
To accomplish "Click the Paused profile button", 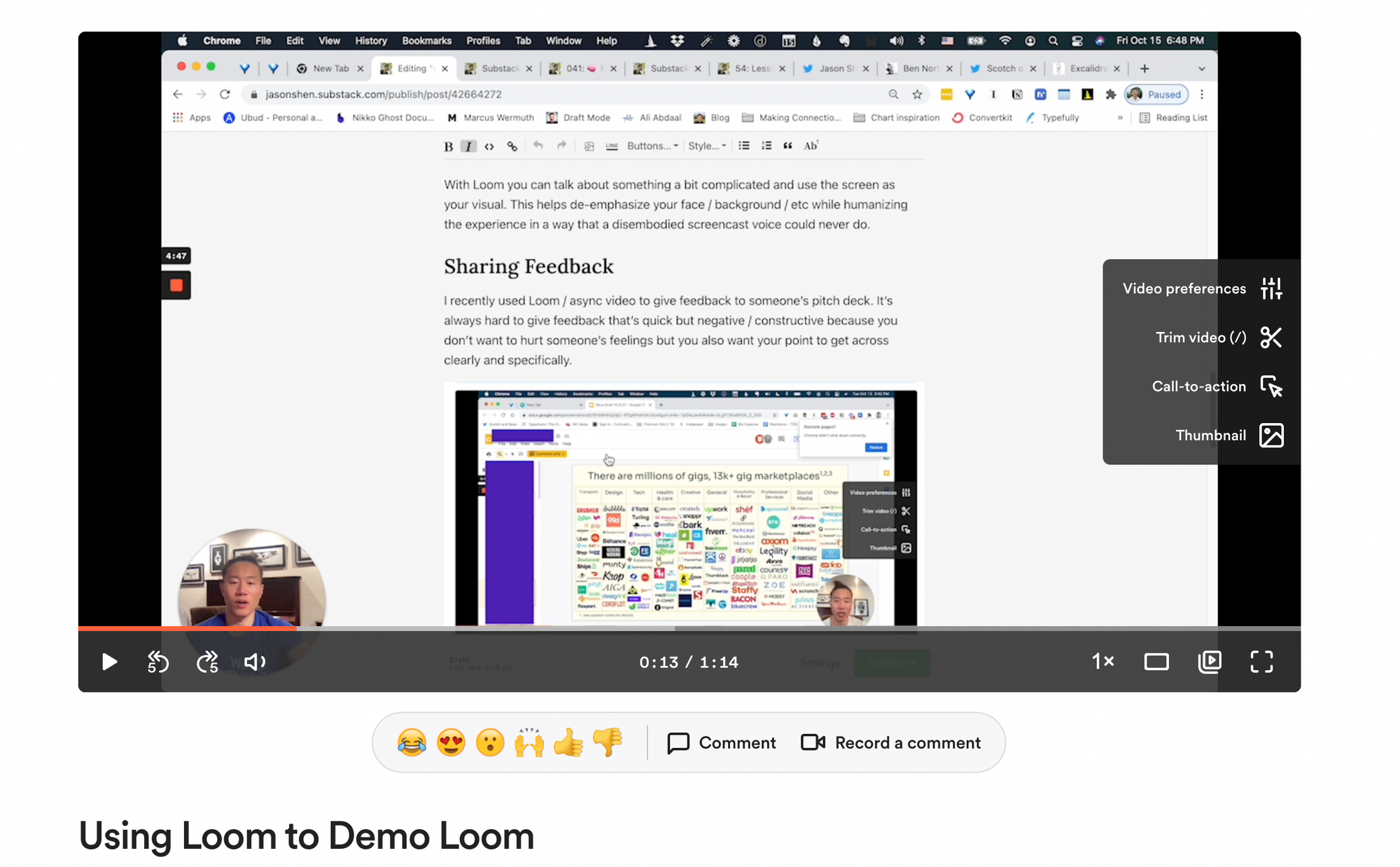I will [1156, 95].
